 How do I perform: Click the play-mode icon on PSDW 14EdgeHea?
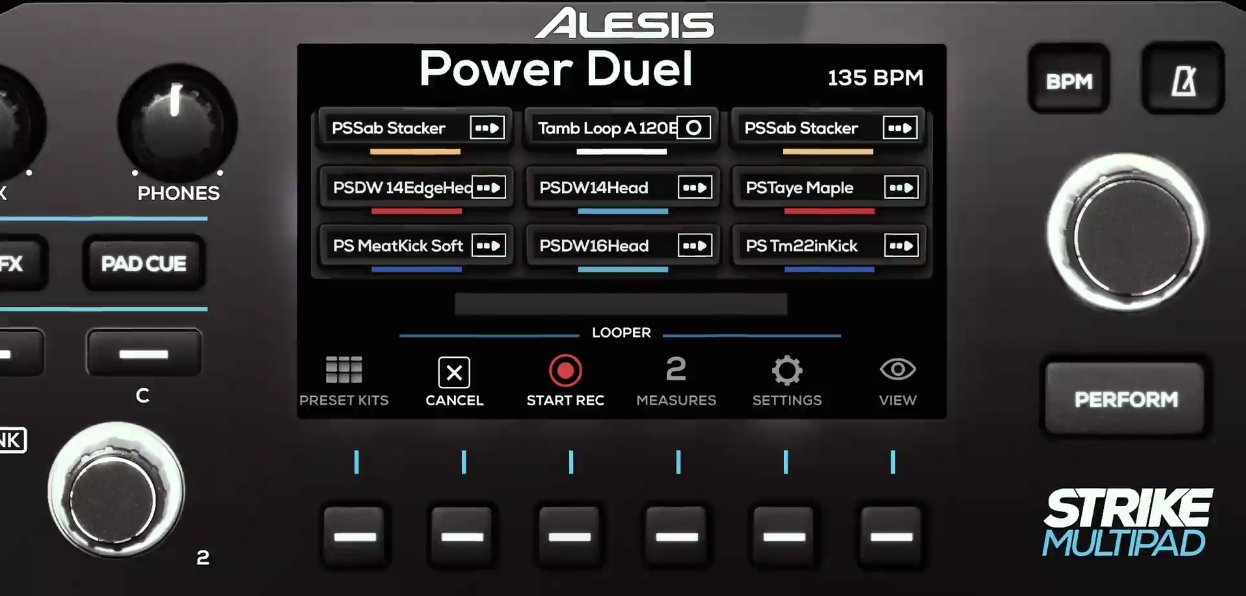click(488, 187)
